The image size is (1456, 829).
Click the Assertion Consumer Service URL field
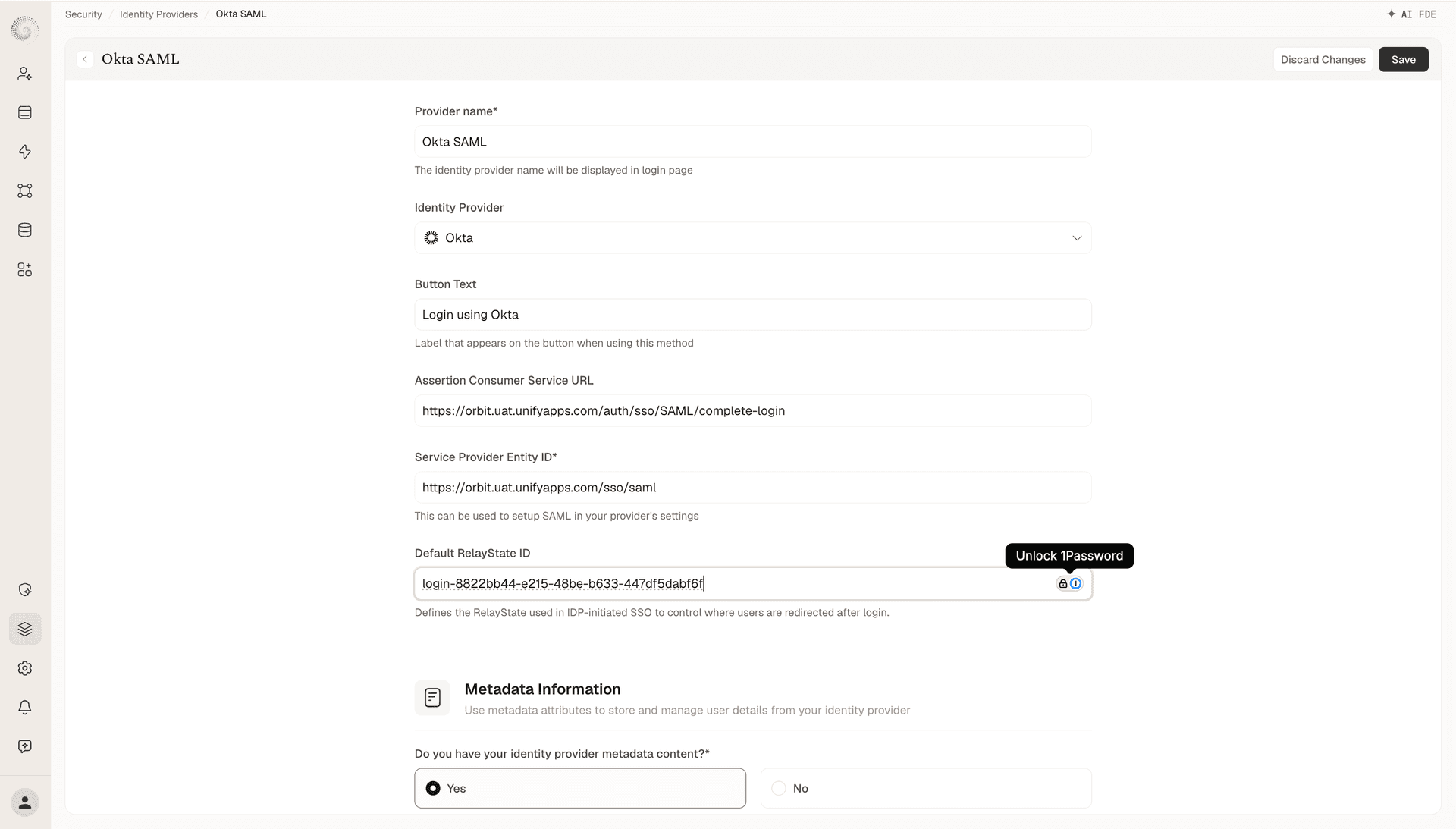coord(753,411)
